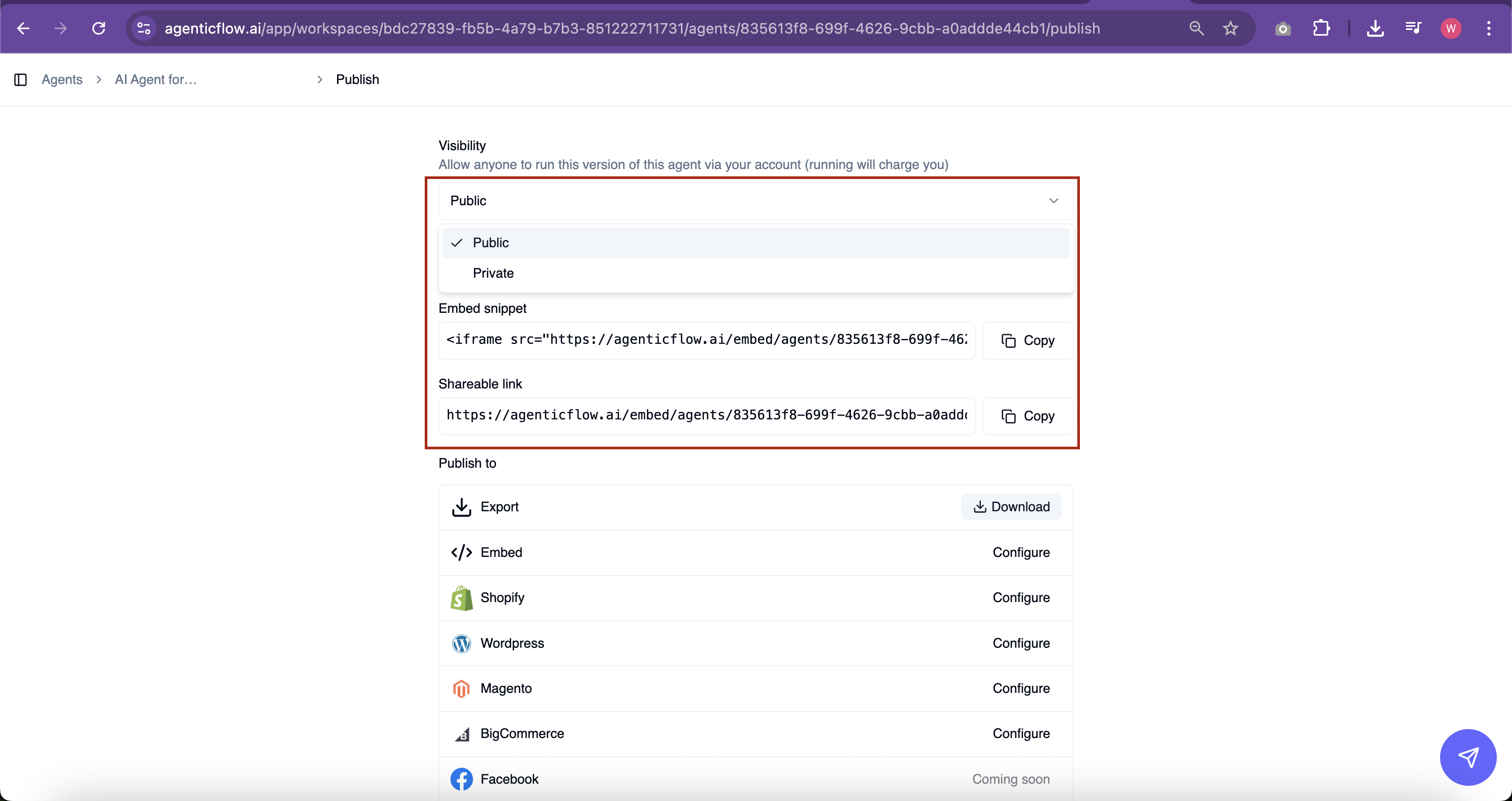Viewport: 1512px width, 801px height.
Task: Click the BigCommerce row label
Action: coord(522,733)
